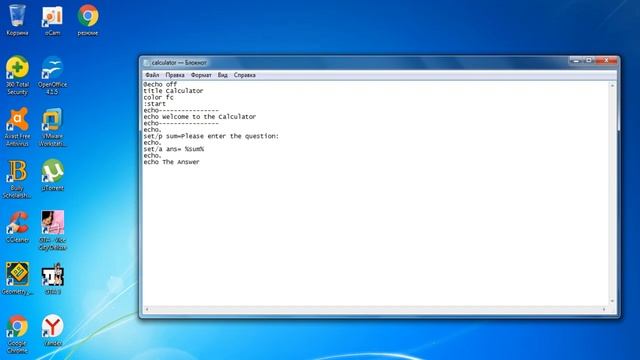Click the vertical scrollbar up arrow

click(612, 85)
